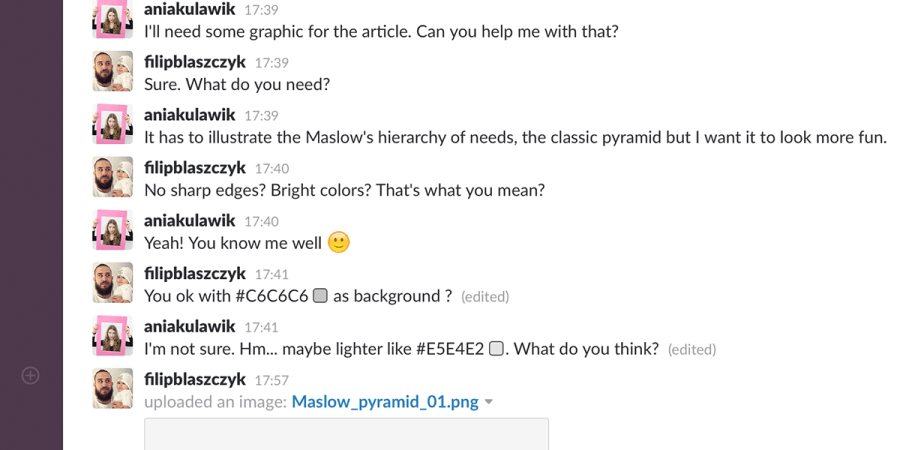Open filipblaszczyk's avatar beside the #C6C6C6 background message
Screen dimensions: 900x450
[112, 283]
